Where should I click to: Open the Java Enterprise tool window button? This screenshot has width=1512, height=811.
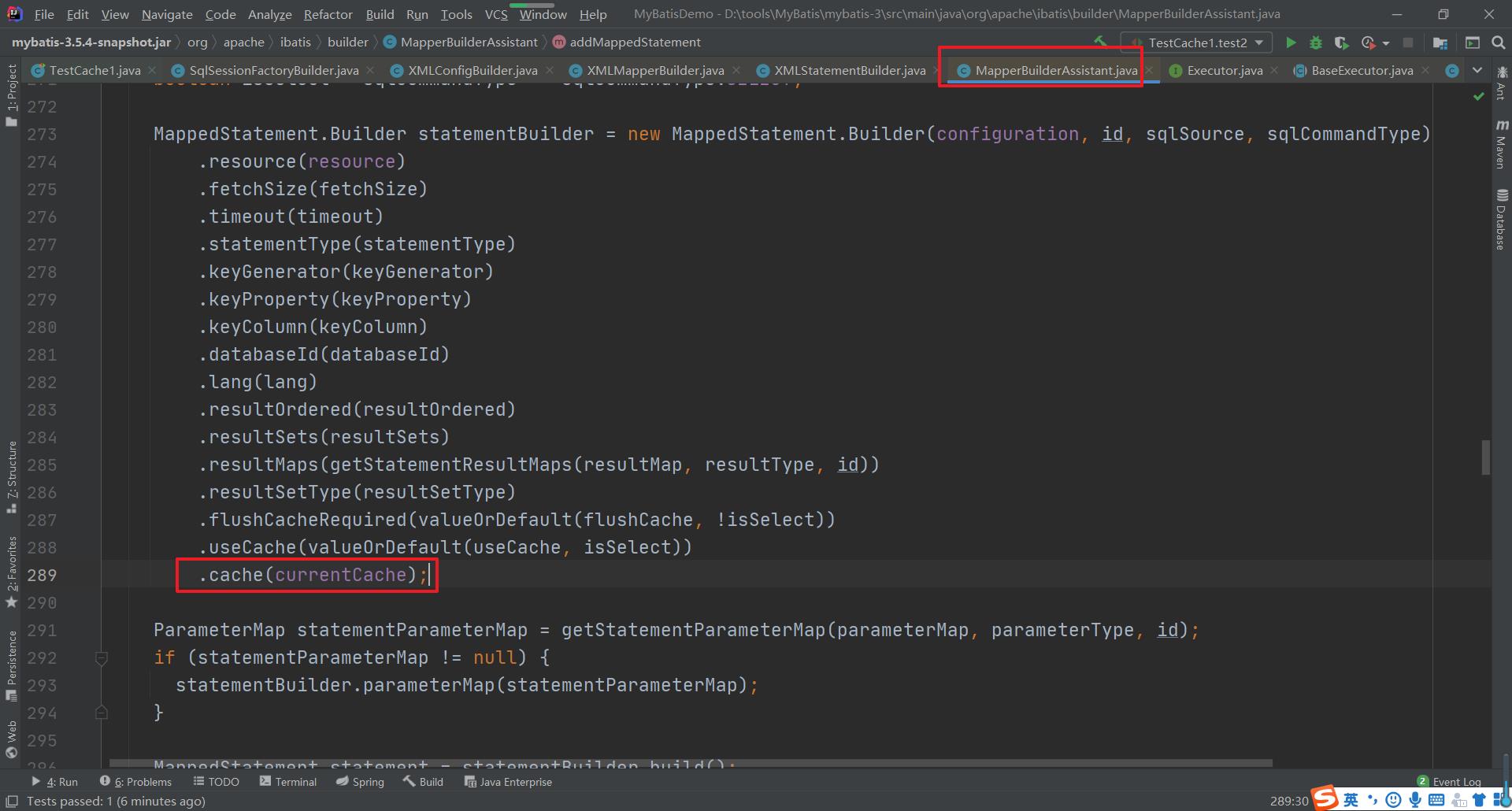click(x=508, y=782)
